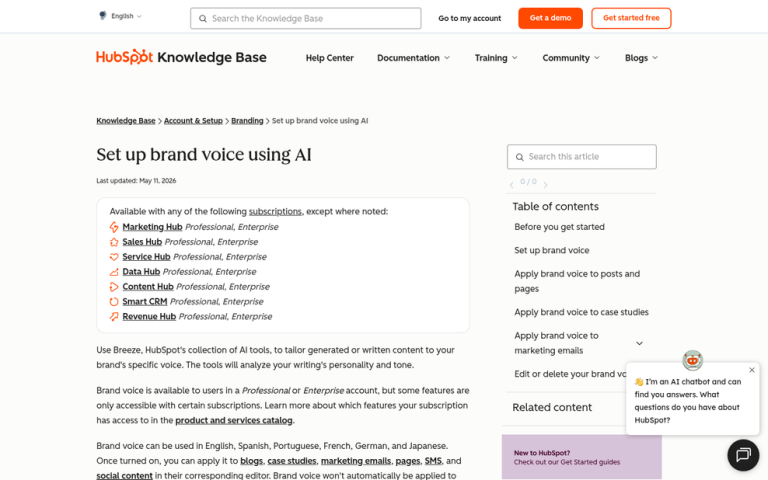
Task: Open the subscriptions link
Action: click(x=275, y=212)
